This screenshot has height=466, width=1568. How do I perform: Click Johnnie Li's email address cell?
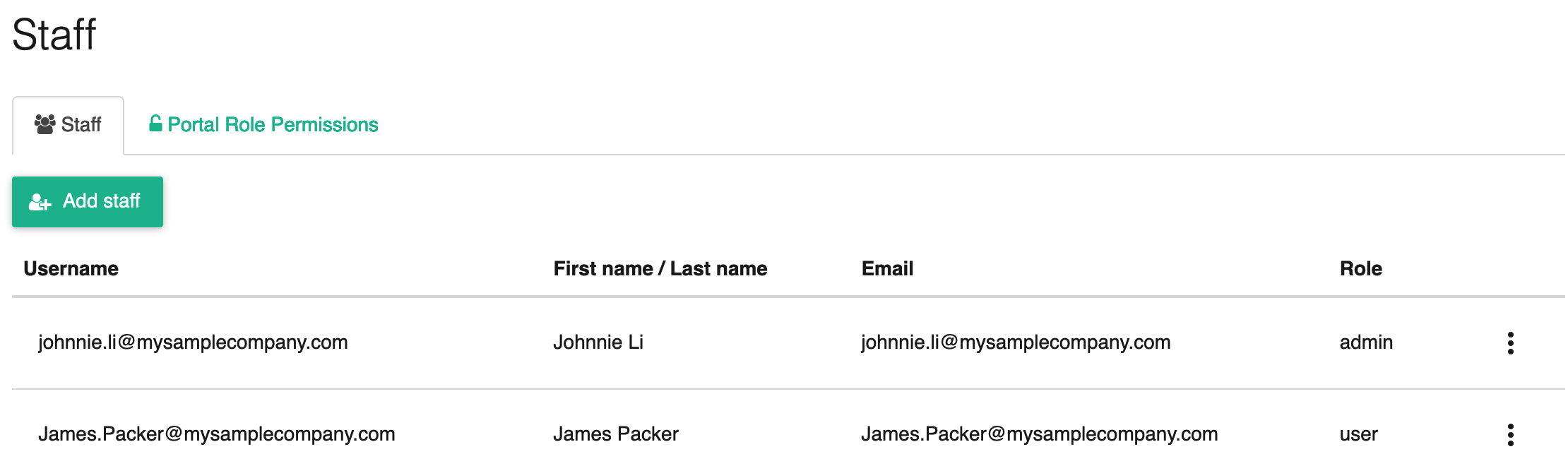[x=1016, y=342]
